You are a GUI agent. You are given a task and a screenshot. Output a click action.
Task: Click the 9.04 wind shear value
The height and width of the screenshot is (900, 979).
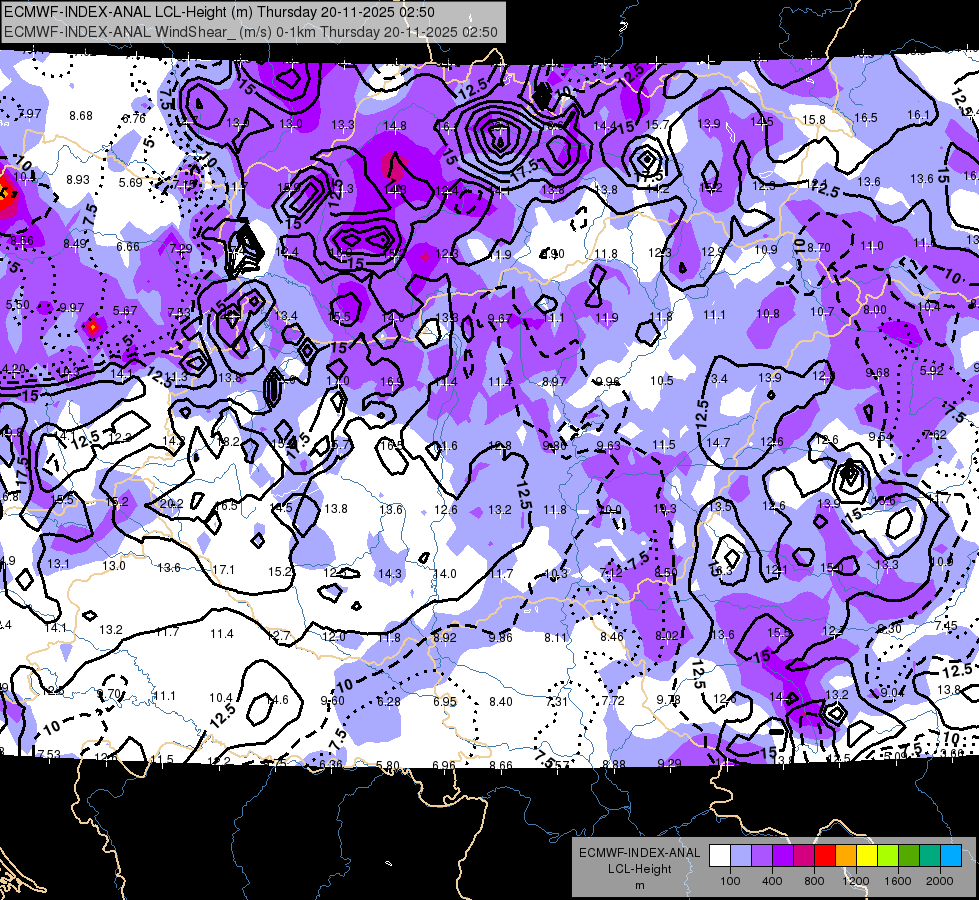[x=892, y=692]
